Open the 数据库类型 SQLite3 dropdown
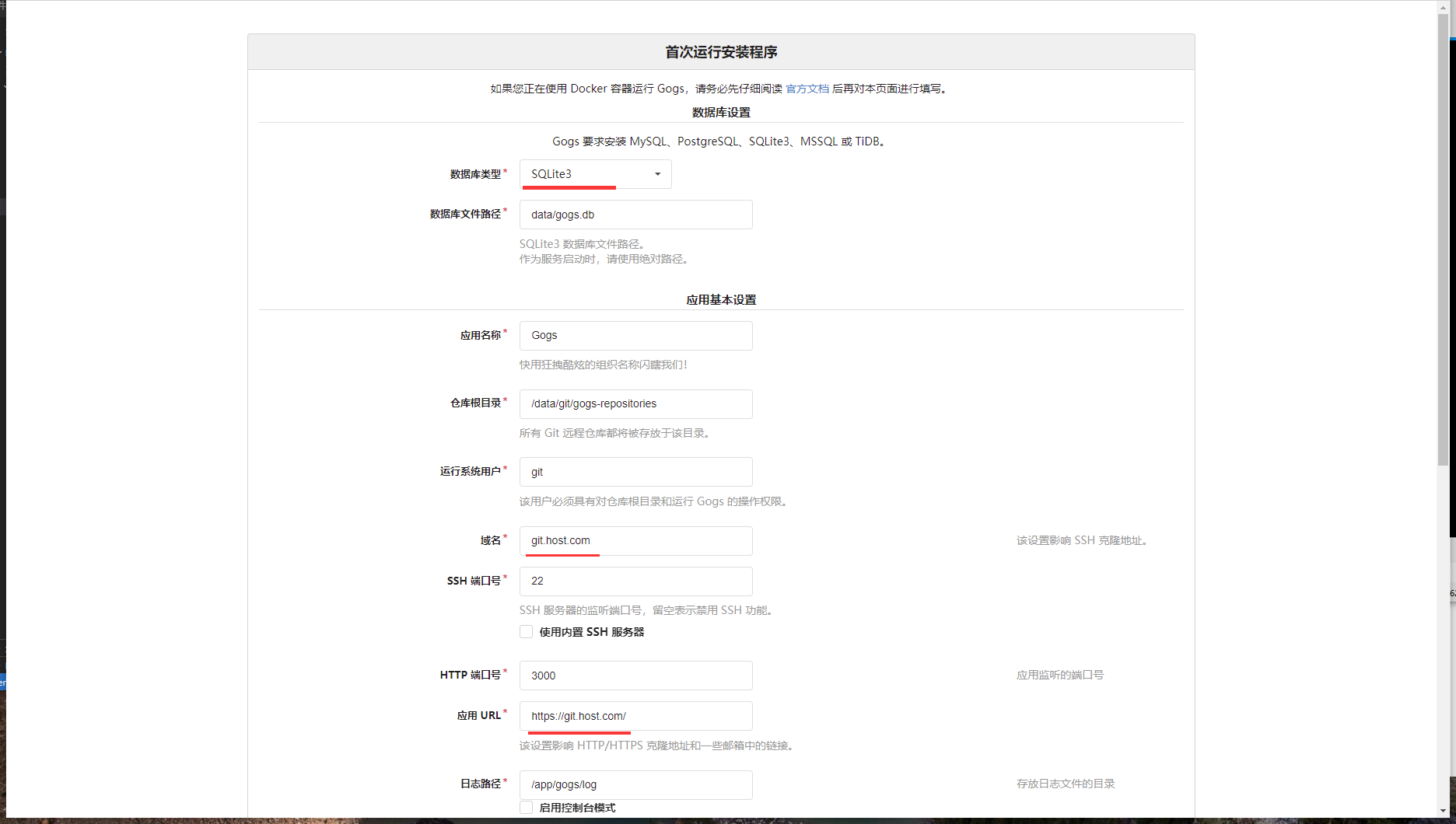 point(595,174)
